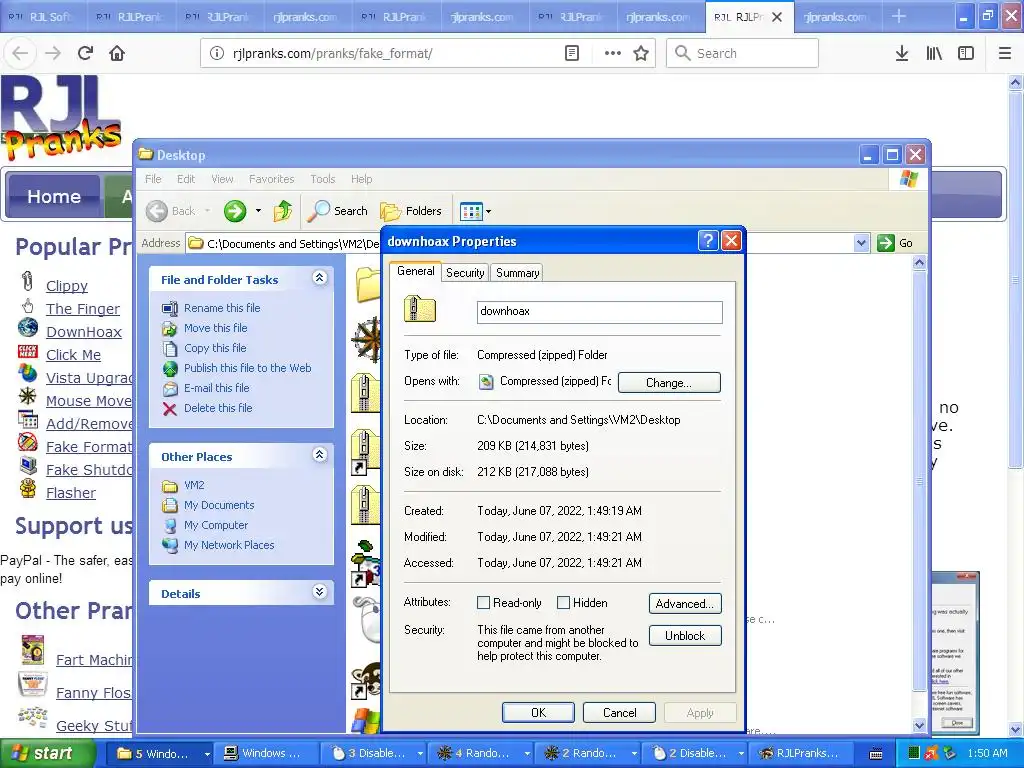
Task: Click the Go button in Explorer address bar
Action: click(896, 243)
